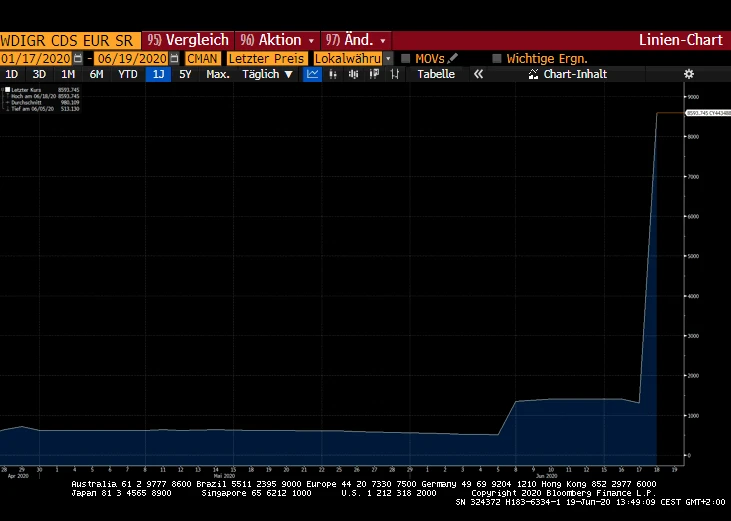This screenshot has height=521, width=731.
Task: Click the Tabelle button
Action: point(436,74)
